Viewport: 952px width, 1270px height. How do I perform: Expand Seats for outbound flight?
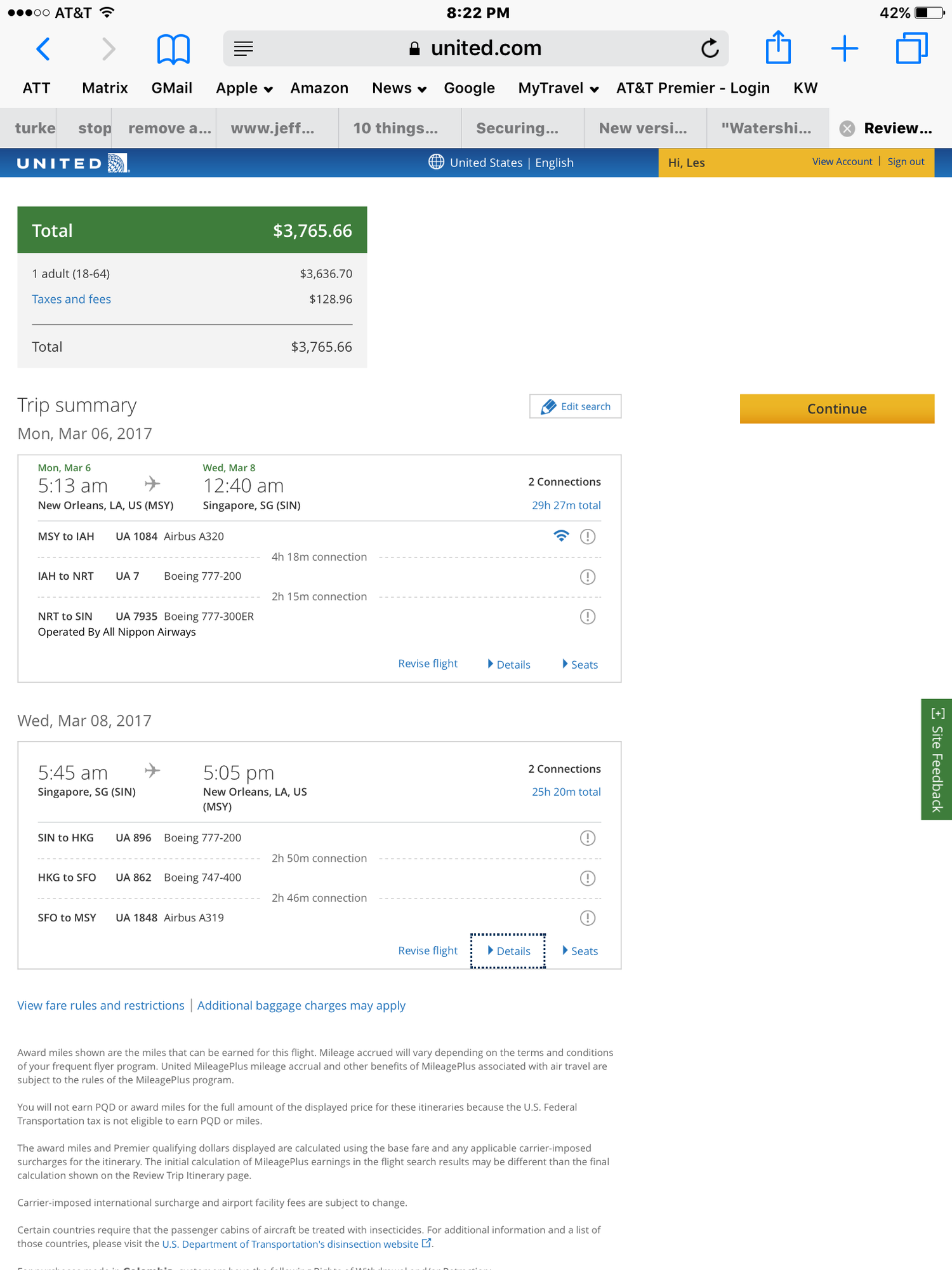coord(580,664)
